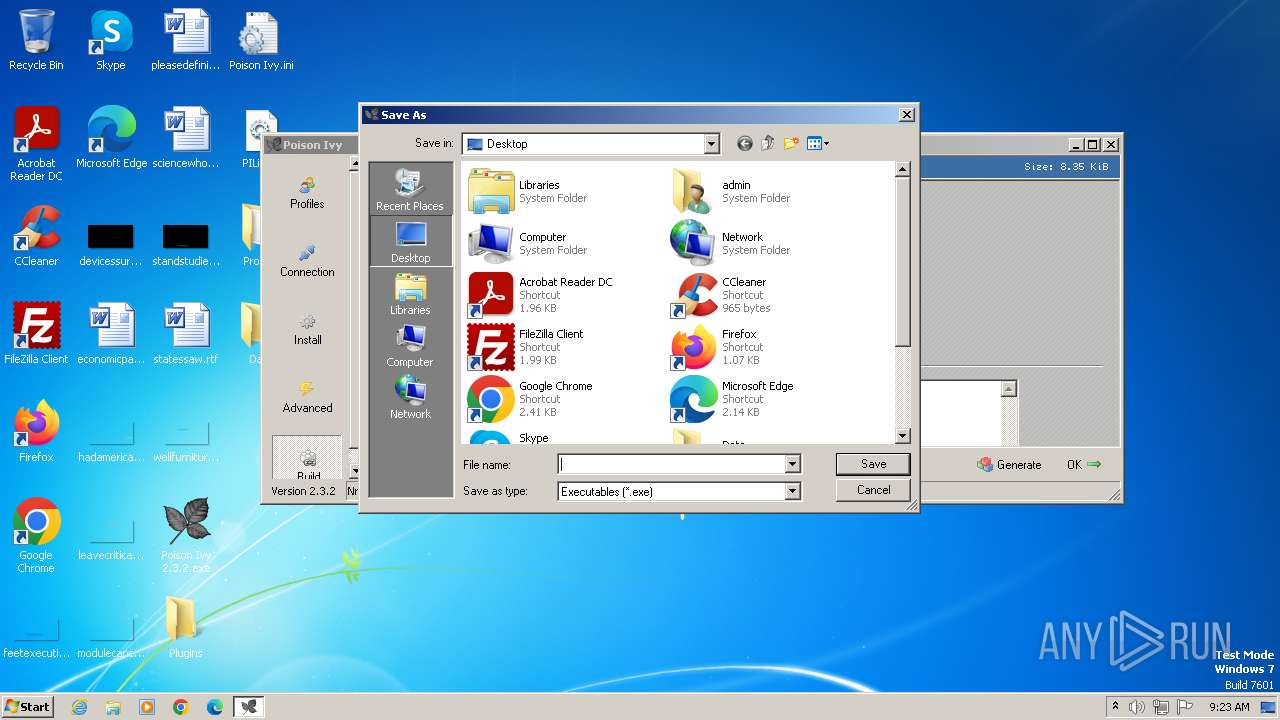The height and width of the screenshot is (720, 1280).
Task: Open Advanced section in Poison Ivy
Action: pos(307,396)
